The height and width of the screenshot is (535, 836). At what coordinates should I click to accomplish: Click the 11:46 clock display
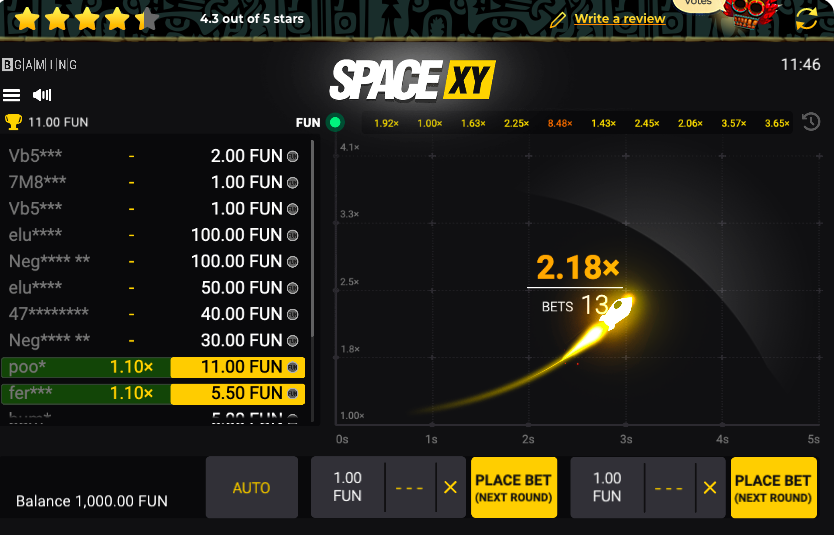click(x=800, y=65)
